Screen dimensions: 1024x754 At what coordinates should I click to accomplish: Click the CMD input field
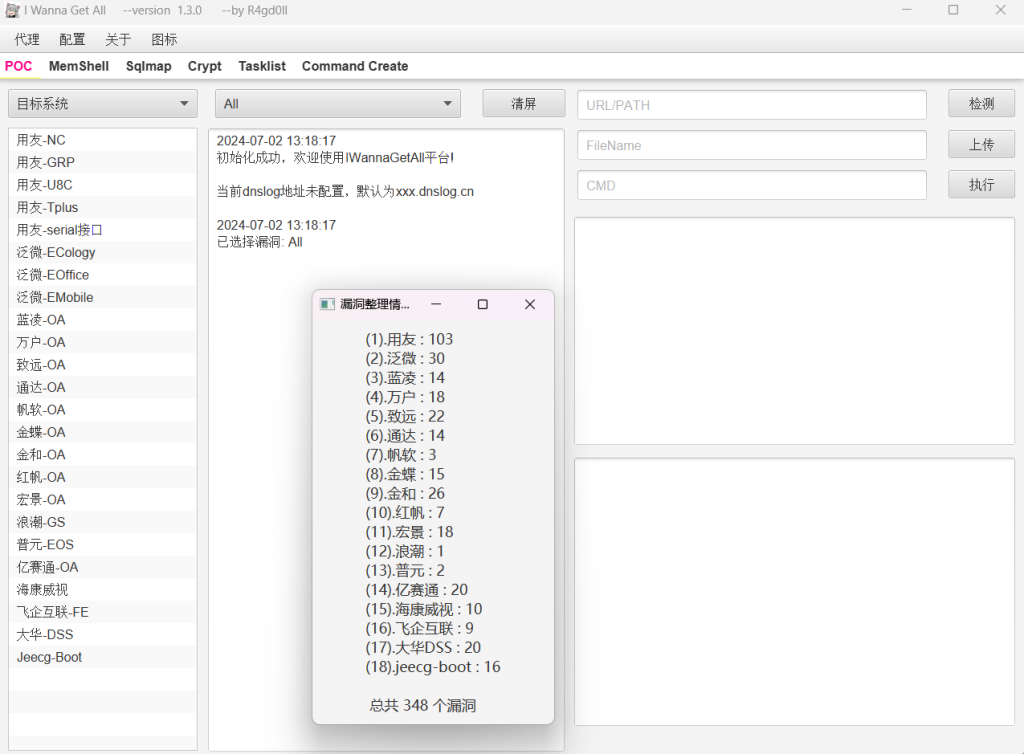(751, 185)
